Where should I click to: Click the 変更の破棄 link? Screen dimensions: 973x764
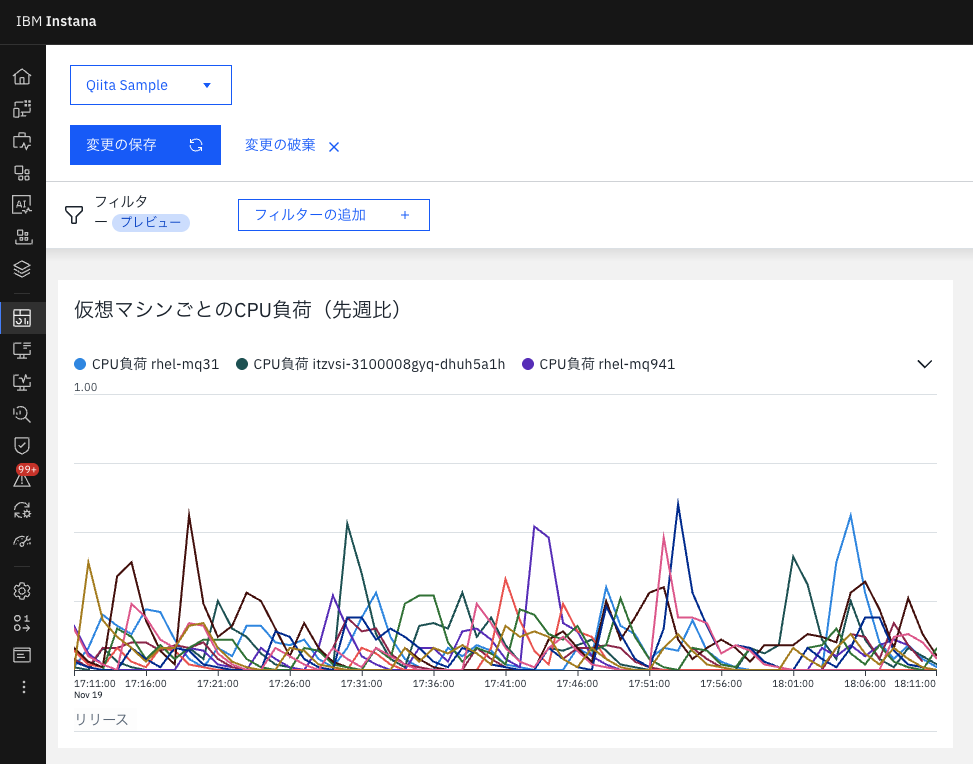[x=280, y=145]
